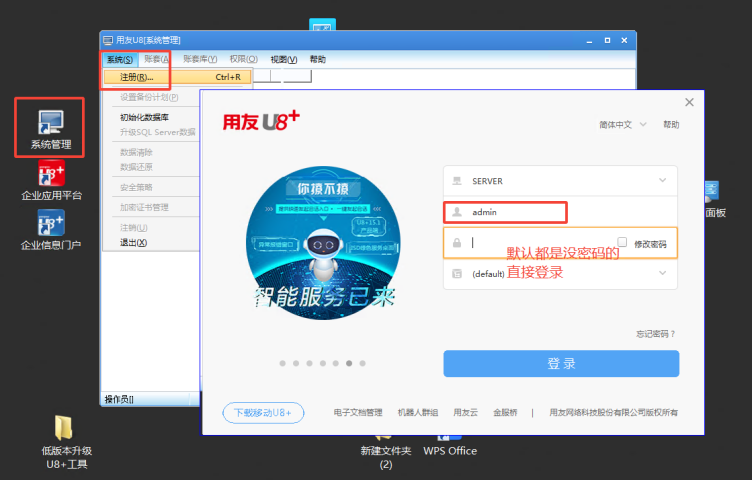
Task: Choose 数据清除 menu entry
Action: 136,152
